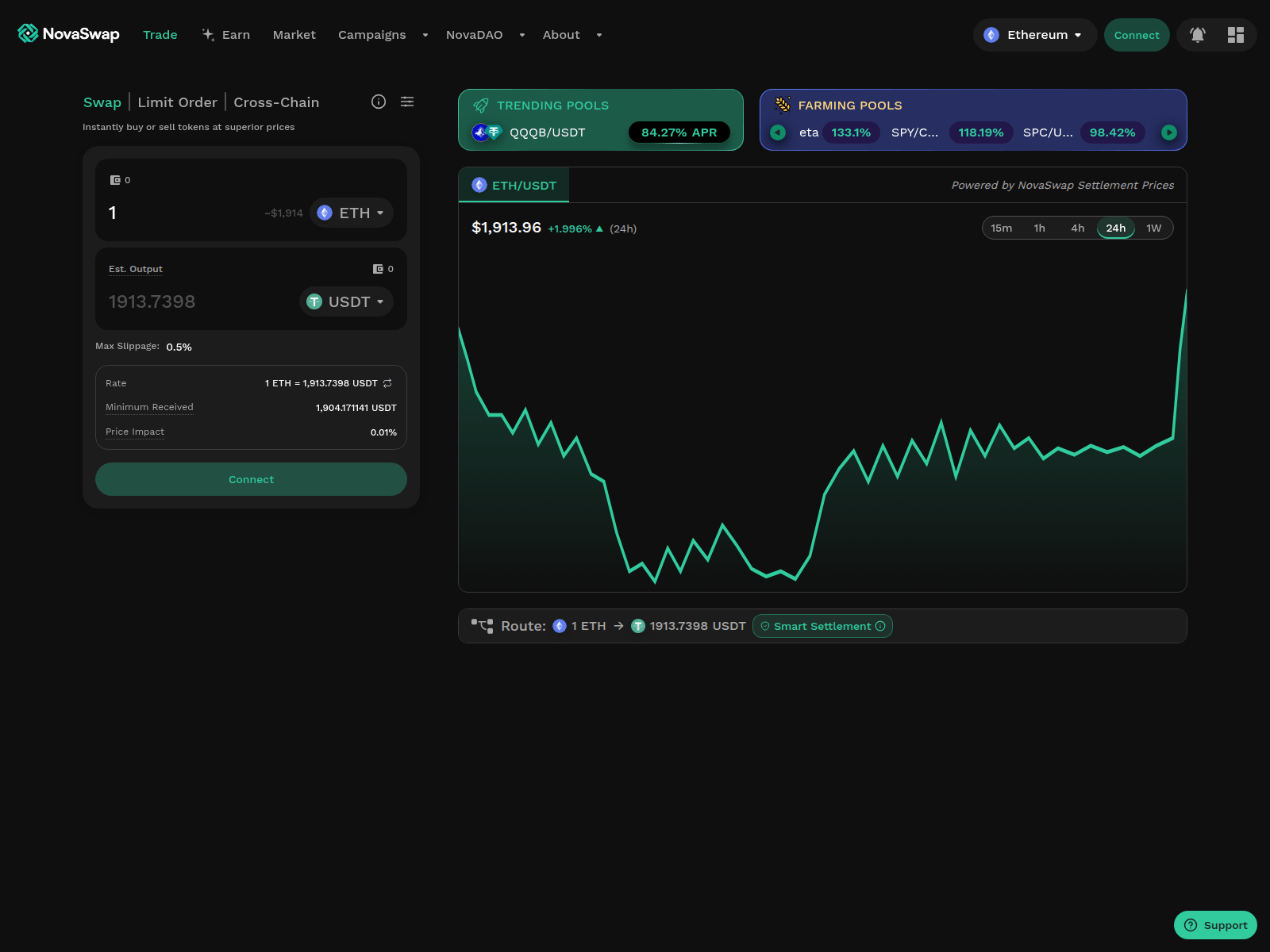1270x952 pixels.
Task: Click the Minimum Received label
Action: click(x=149, y=407)
